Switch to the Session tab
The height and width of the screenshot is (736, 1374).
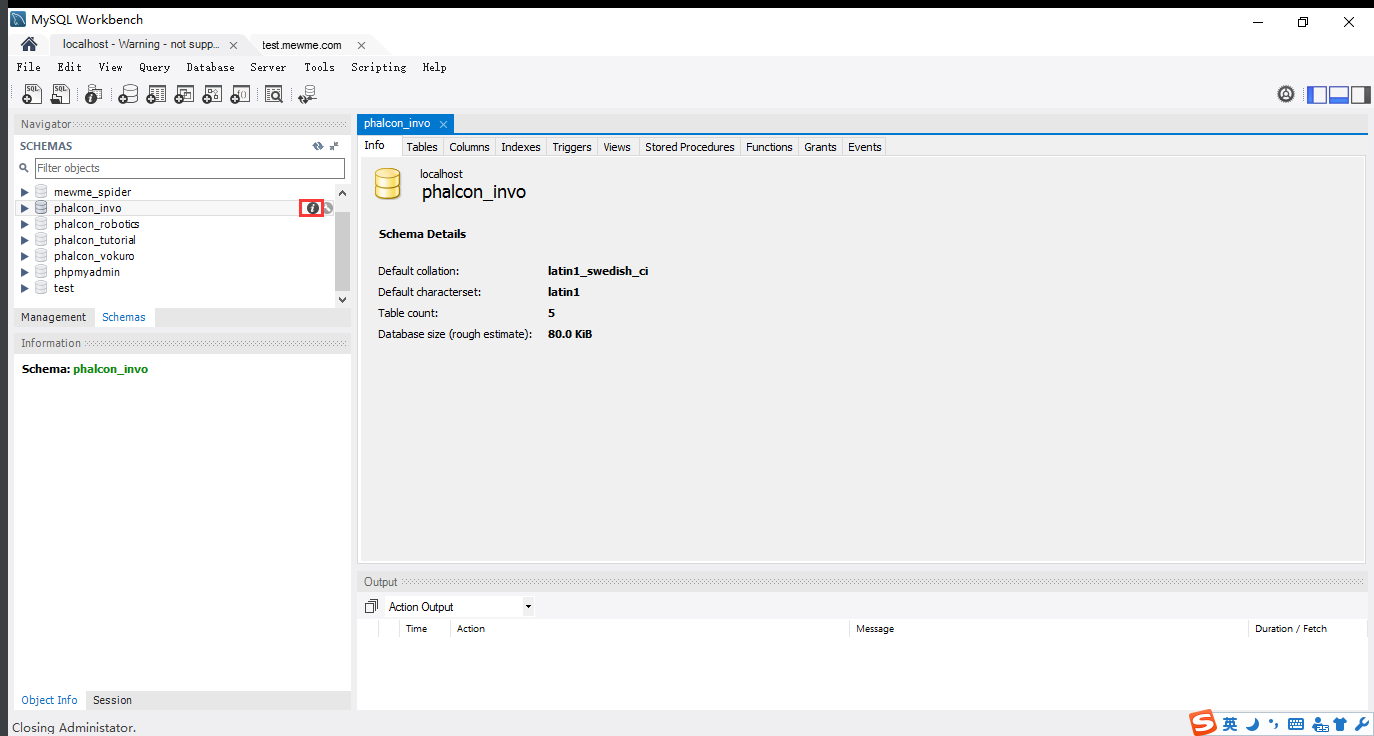pos(113,700)
